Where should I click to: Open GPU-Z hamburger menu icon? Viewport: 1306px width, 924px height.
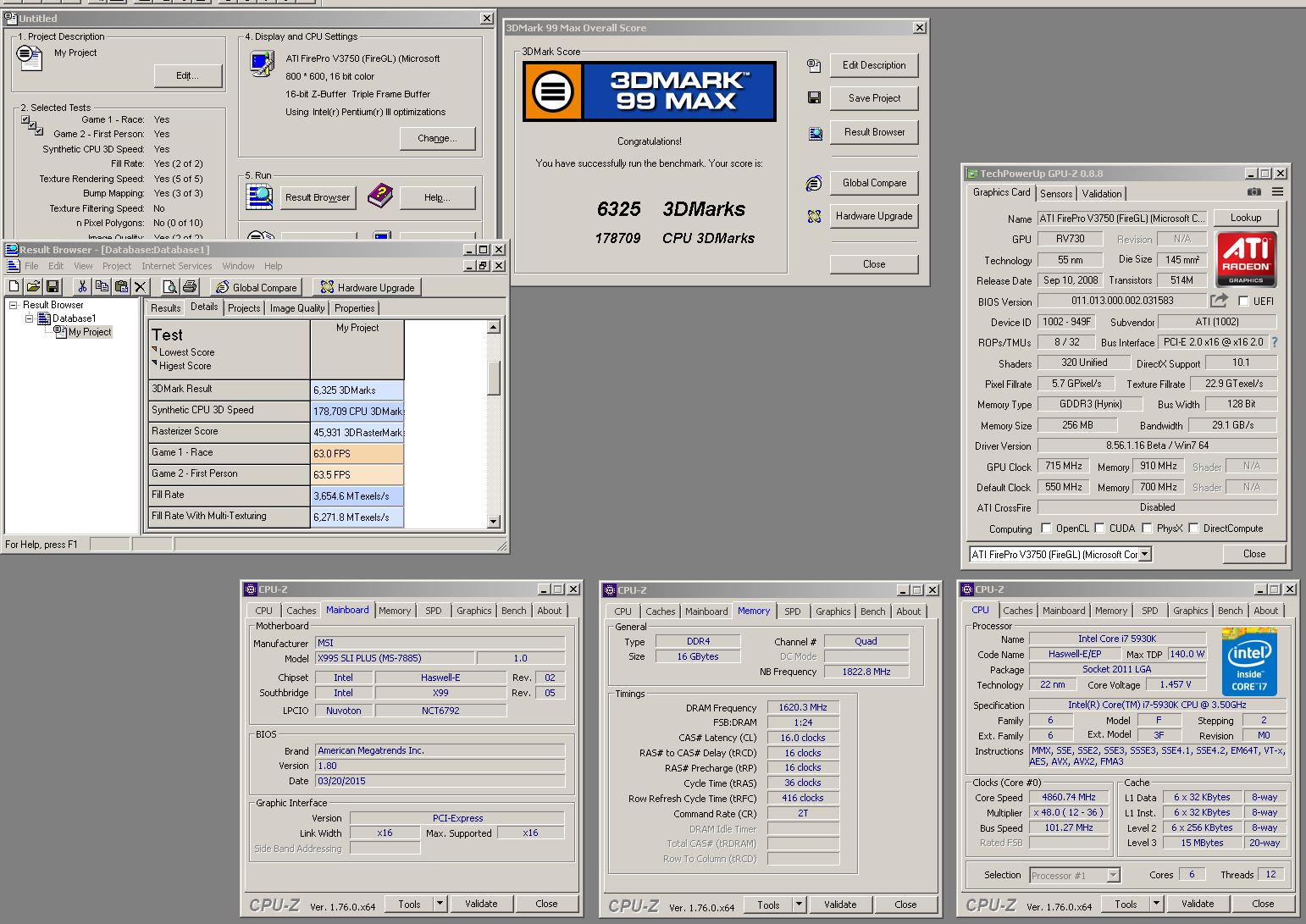(1277, 192)
